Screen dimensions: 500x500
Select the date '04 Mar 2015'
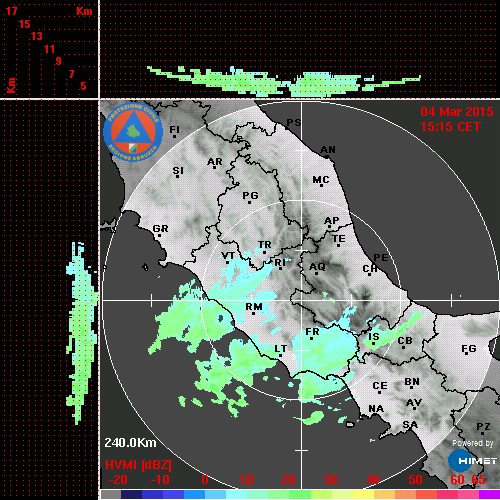457,112
